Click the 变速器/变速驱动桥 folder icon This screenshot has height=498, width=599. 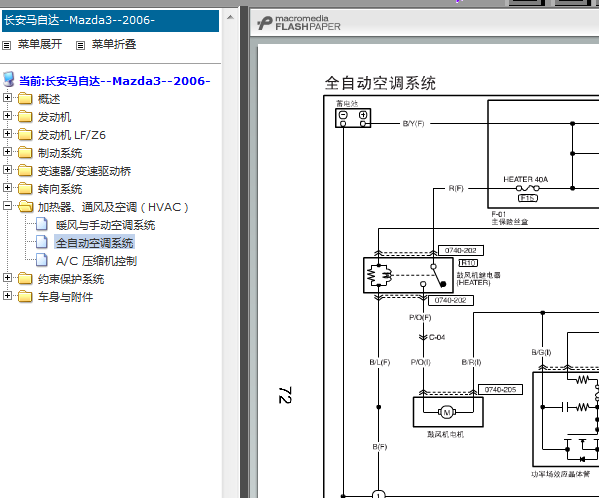click(x=25, y=170)
